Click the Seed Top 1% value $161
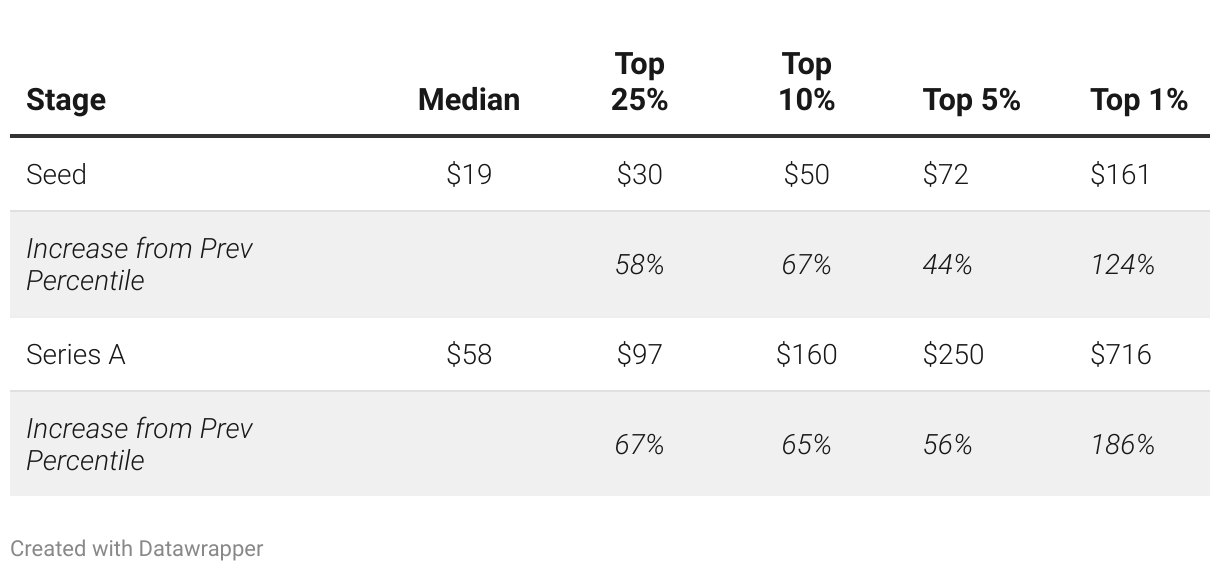Screen dimensions: 1220x572 (1120, 175)
